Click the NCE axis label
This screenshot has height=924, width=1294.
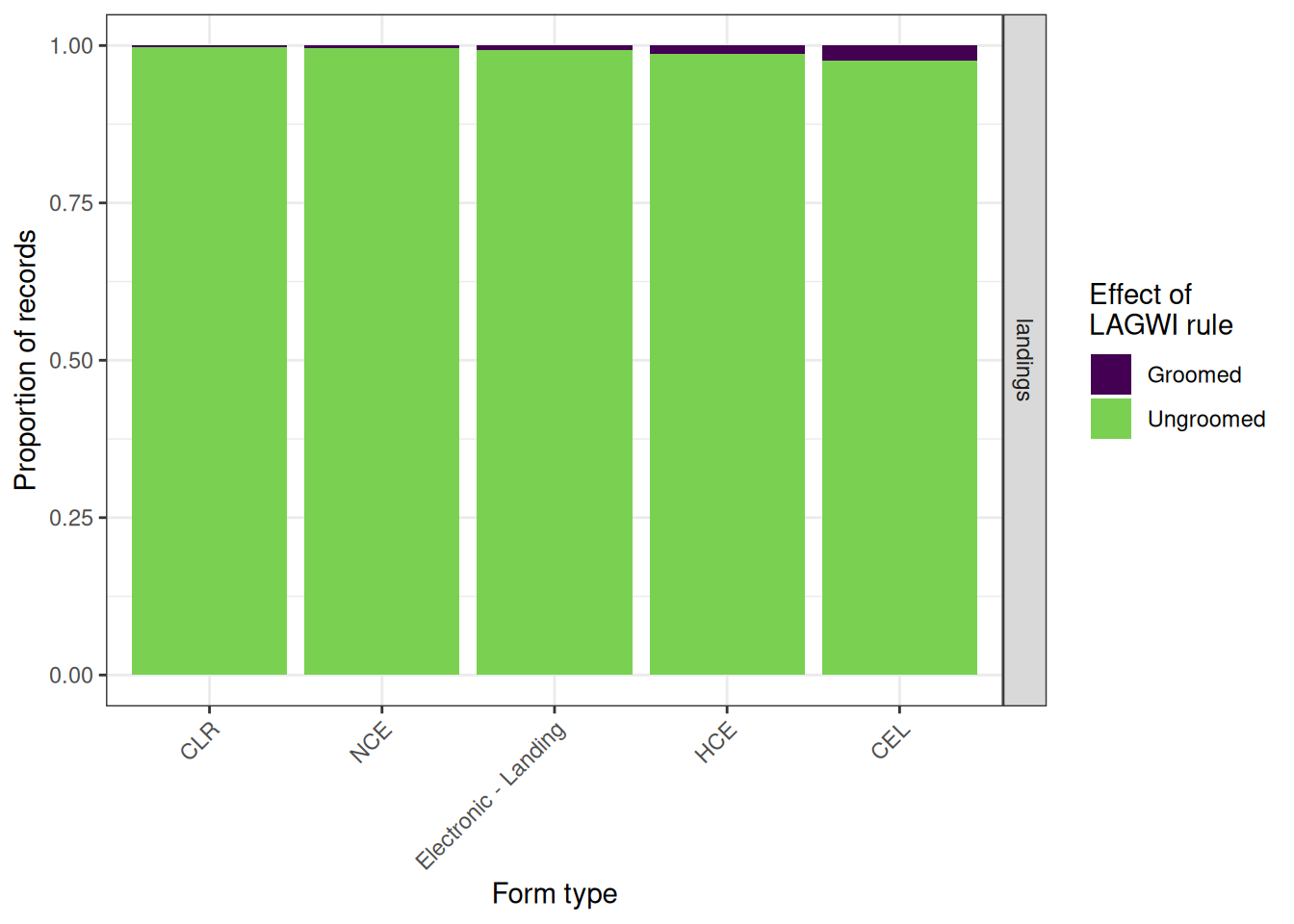371,742
